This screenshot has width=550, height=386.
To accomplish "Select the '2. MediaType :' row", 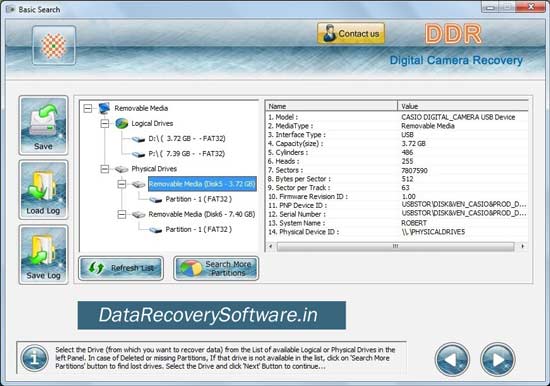I will tap(397, 126).
